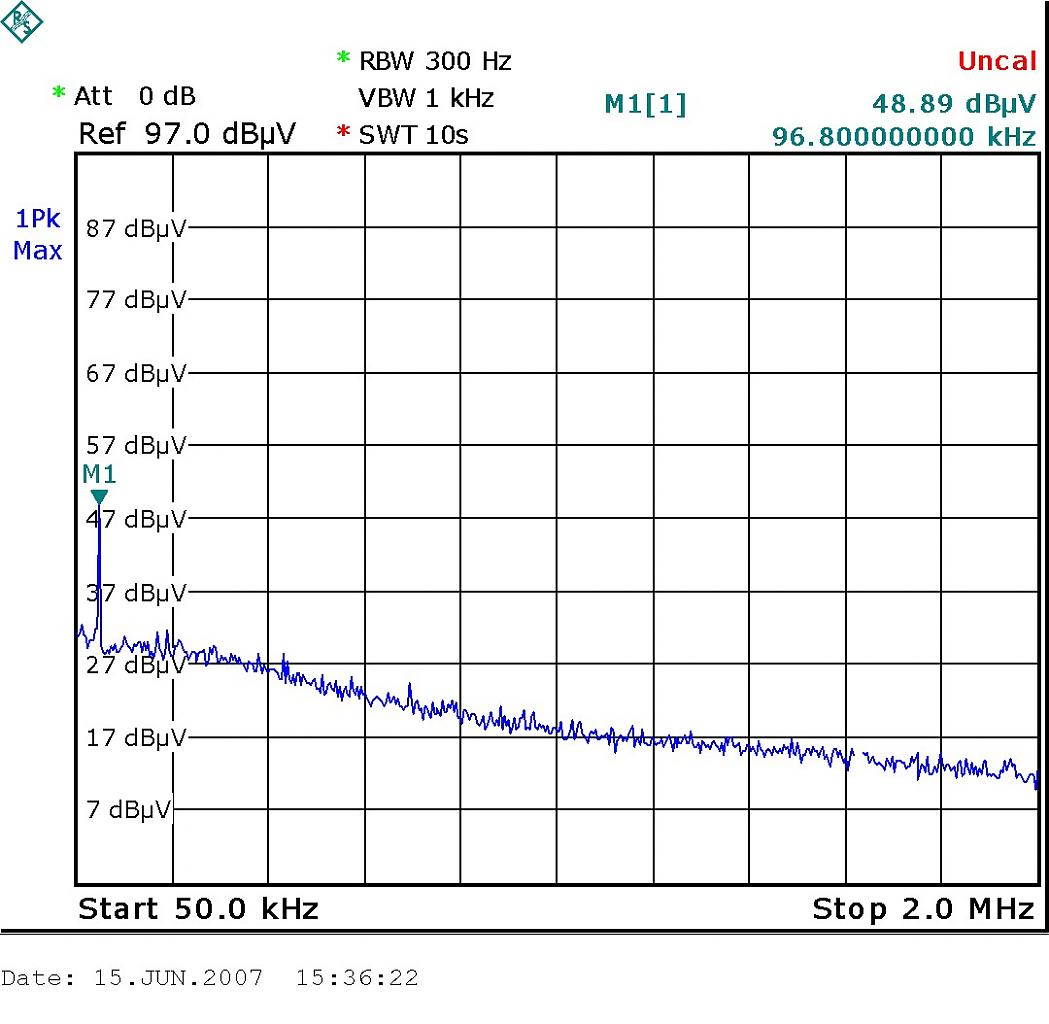Select the M1 marker label above the peak
Image resolution: width=1049 pixels, height=1024 pixels.
coord(99,474)
